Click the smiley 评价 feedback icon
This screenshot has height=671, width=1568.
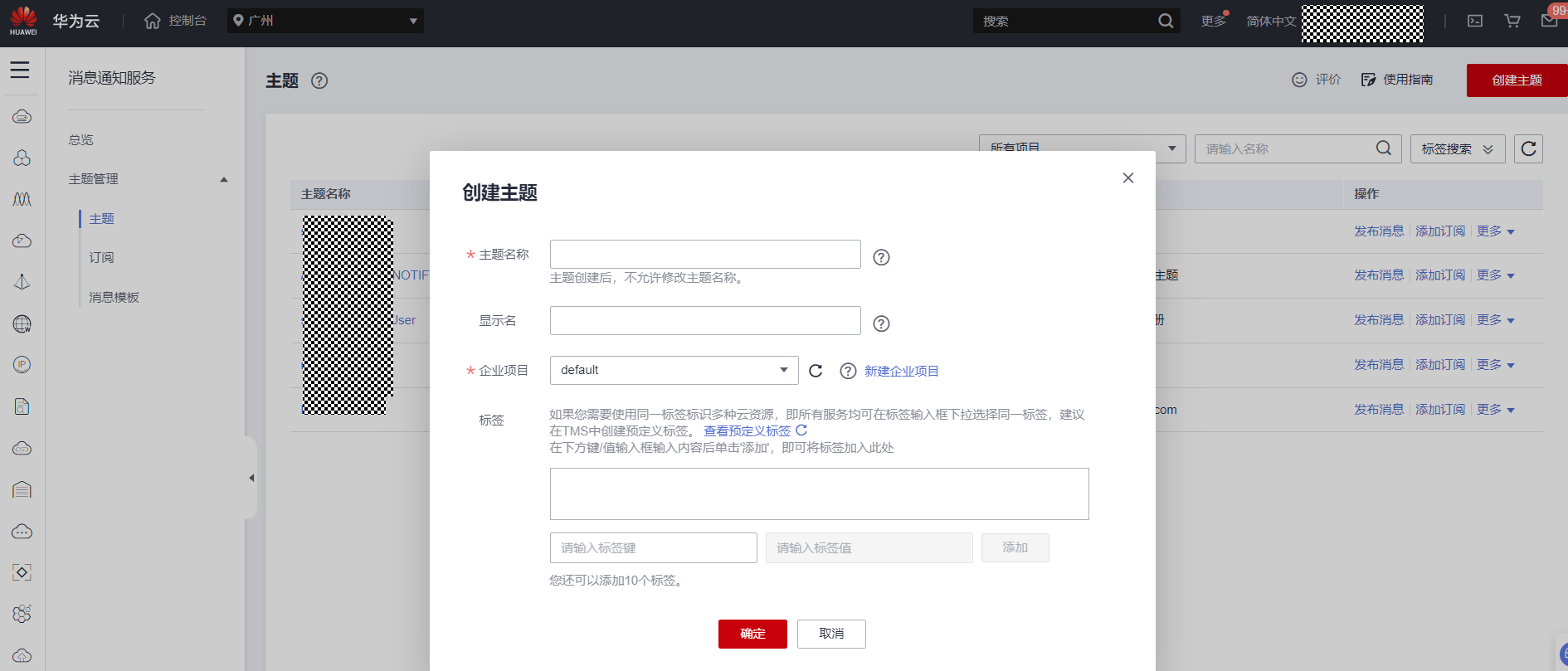point(1299,80)
